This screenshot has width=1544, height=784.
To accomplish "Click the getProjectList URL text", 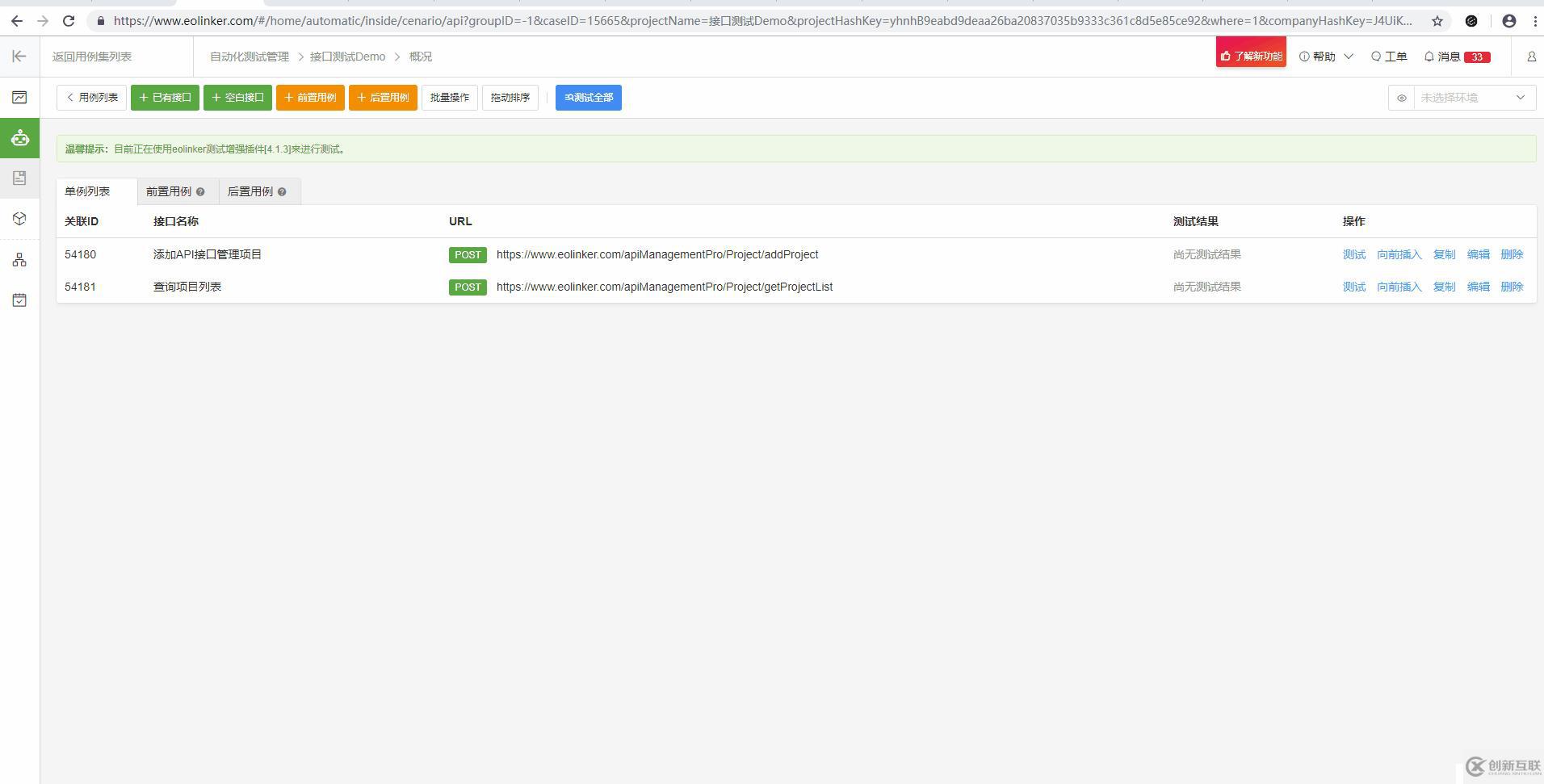I will pyautogui.click(x=665, y=287).
